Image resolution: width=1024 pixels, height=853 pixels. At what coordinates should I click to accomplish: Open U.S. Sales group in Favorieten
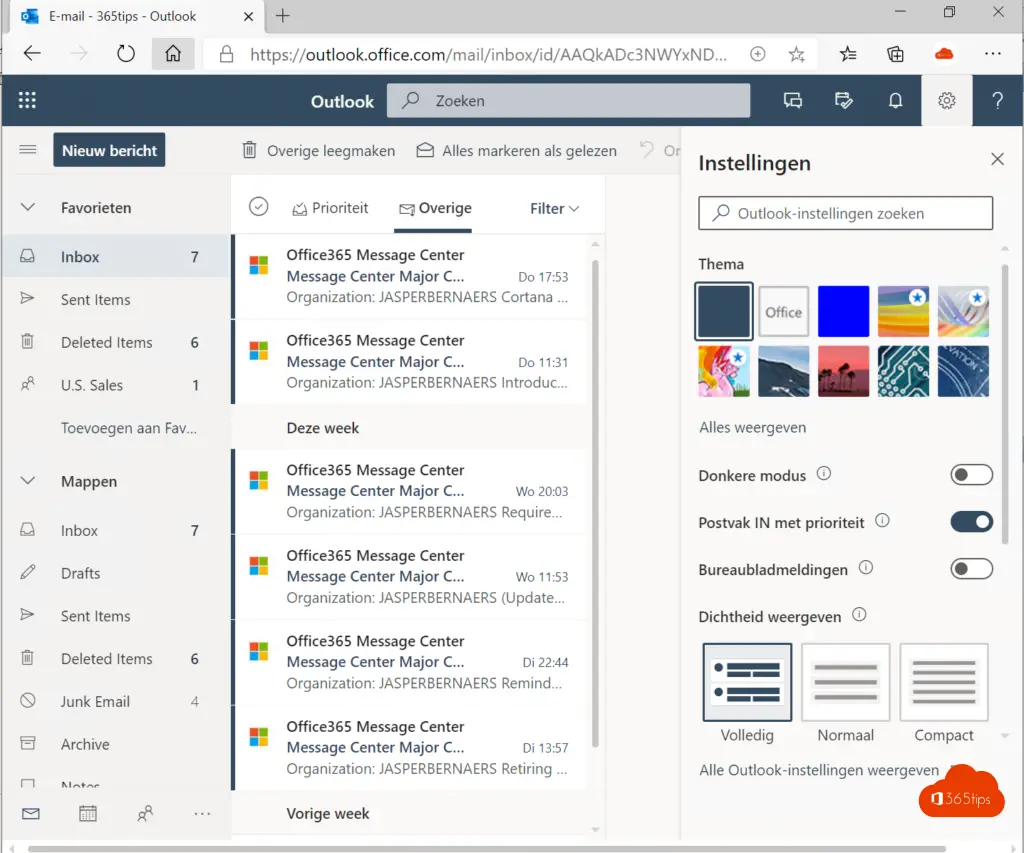point(116,385)
